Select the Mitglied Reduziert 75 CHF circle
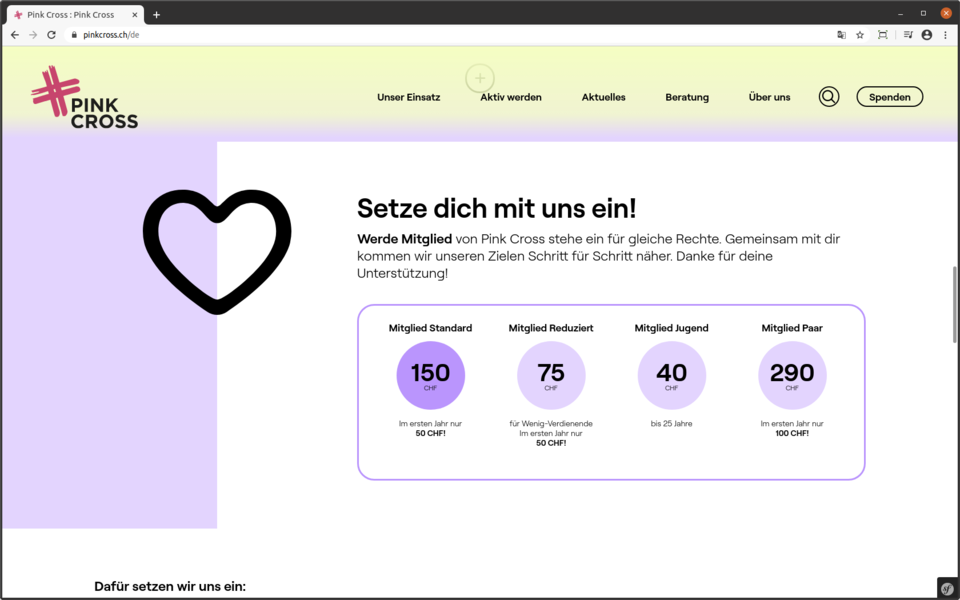 coord(551,375)
